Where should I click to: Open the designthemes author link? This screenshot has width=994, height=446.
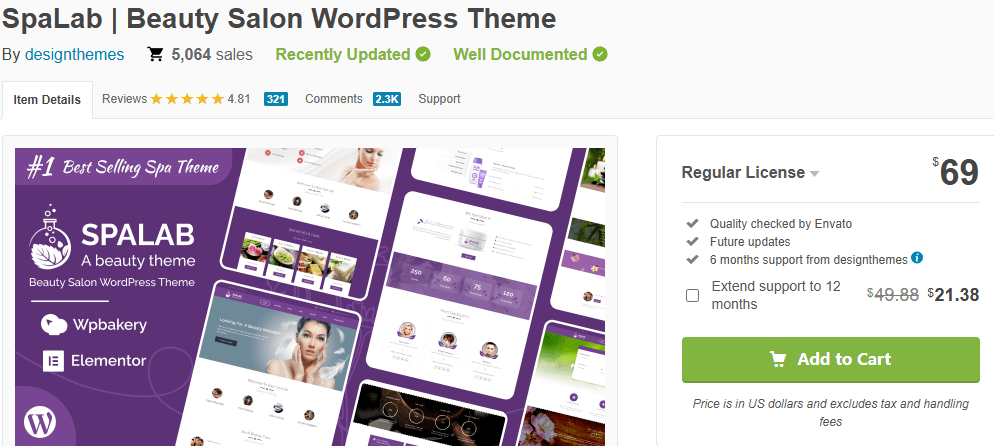pos(74,54)
